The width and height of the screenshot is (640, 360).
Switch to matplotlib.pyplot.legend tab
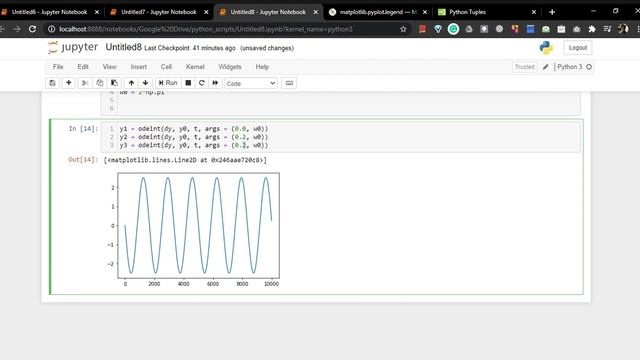[378, 12]
